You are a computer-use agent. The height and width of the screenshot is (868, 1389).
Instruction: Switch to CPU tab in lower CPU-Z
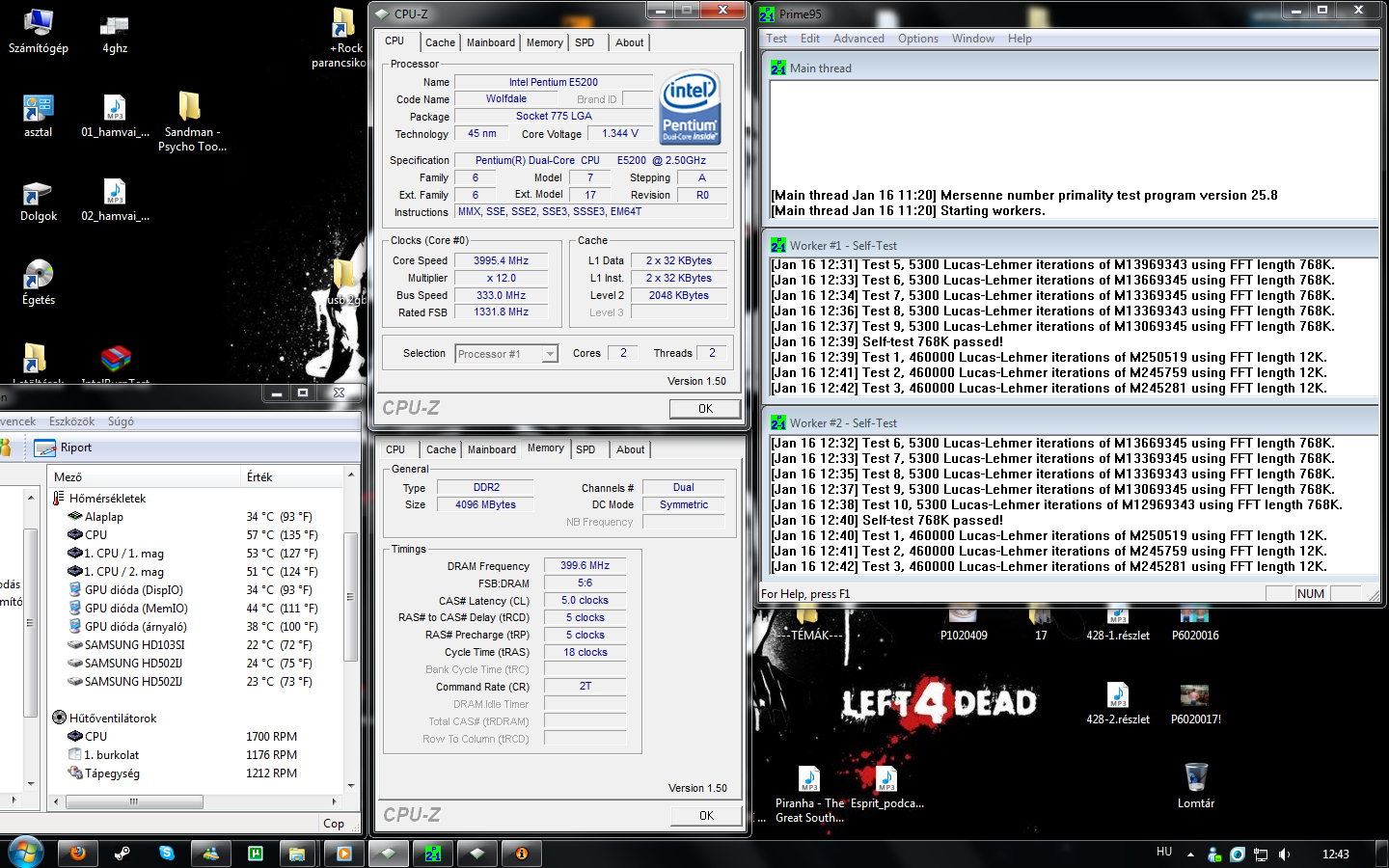point(395,449)
